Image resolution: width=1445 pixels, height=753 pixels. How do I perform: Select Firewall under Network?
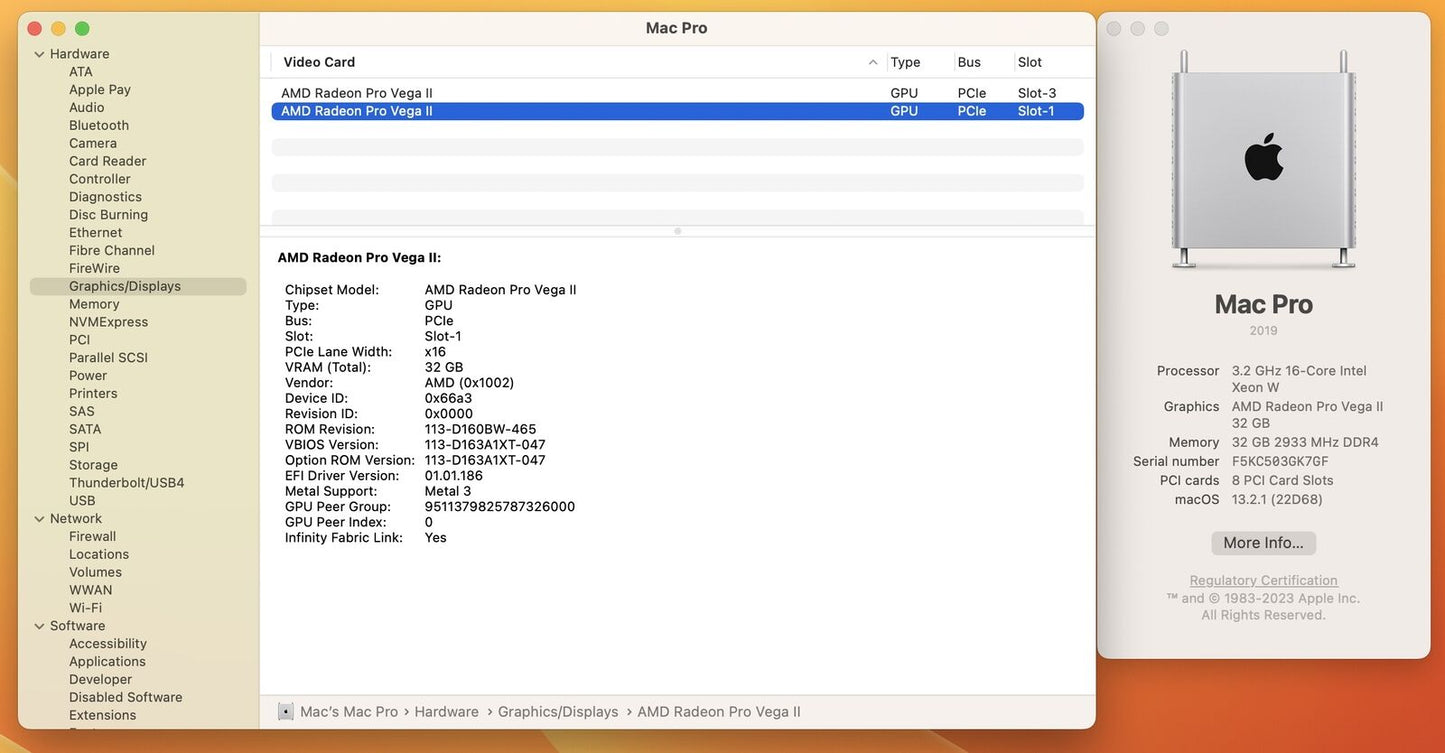(x=92, y=537)
